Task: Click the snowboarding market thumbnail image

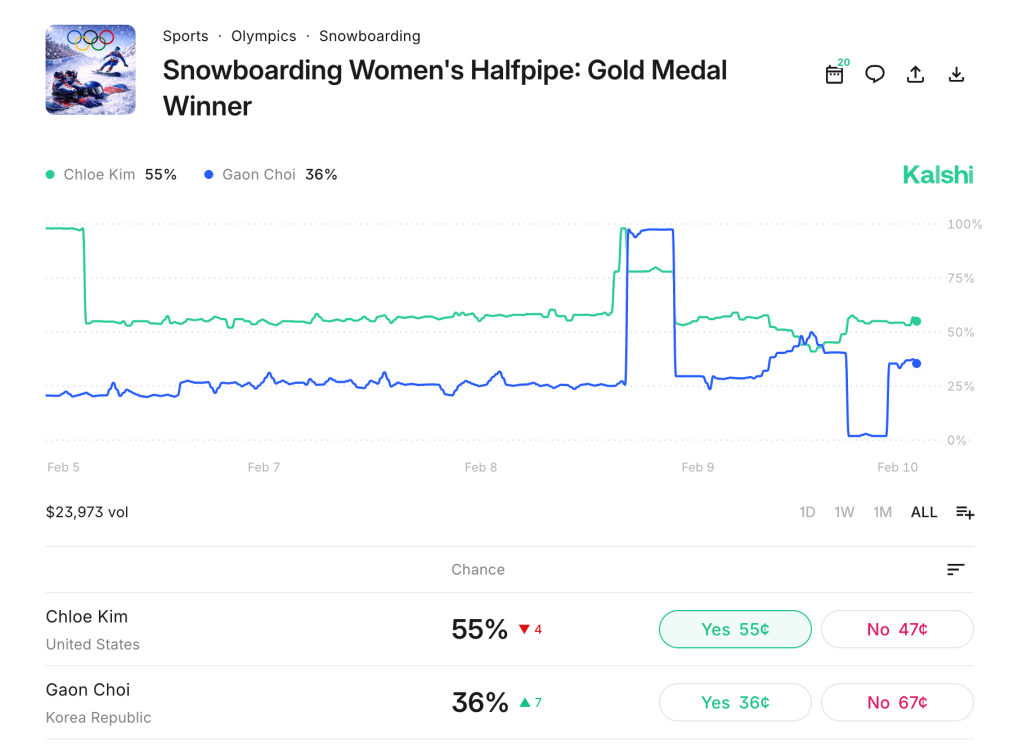Action: click(x=91, y=70)
